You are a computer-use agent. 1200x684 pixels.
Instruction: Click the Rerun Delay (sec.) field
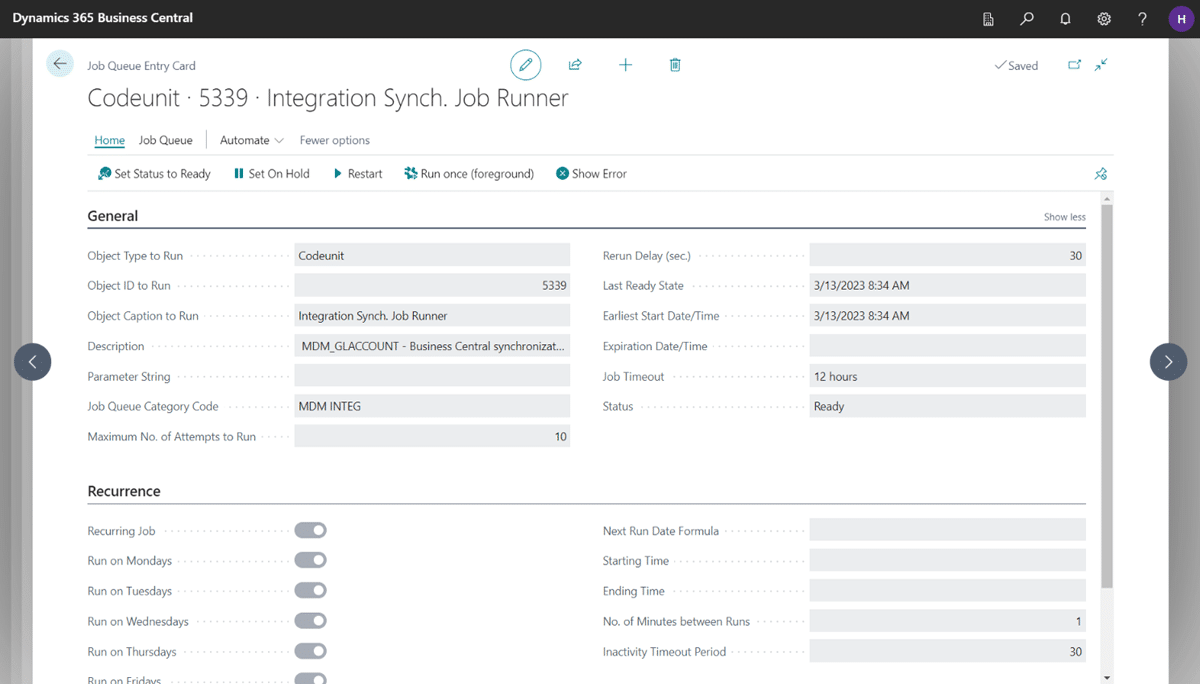pos(947,255)
